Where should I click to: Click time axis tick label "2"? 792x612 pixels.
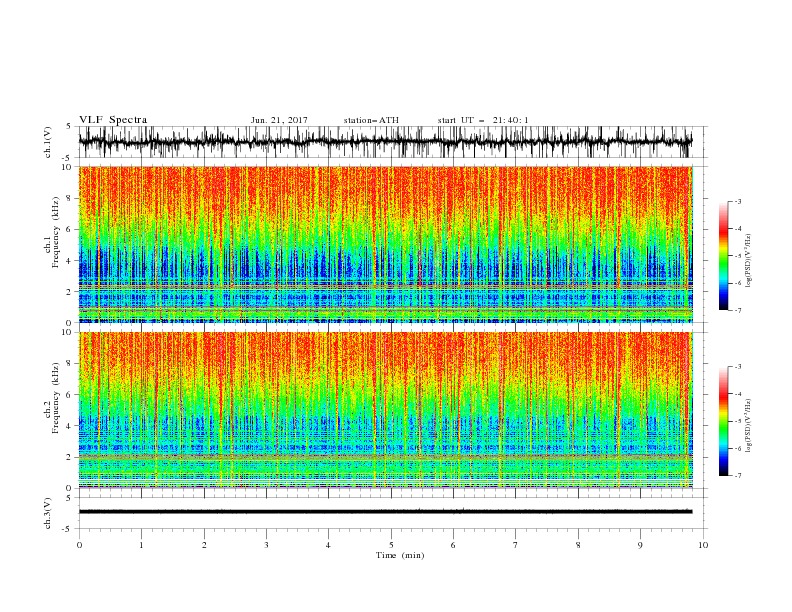point(204,545)
